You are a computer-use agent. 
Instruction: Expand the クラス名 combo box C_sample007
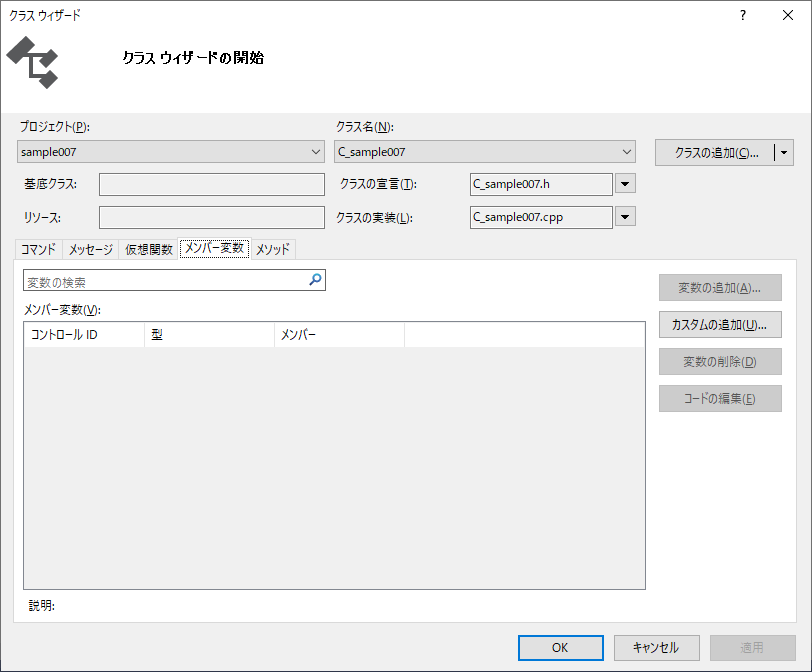[485, 152]
